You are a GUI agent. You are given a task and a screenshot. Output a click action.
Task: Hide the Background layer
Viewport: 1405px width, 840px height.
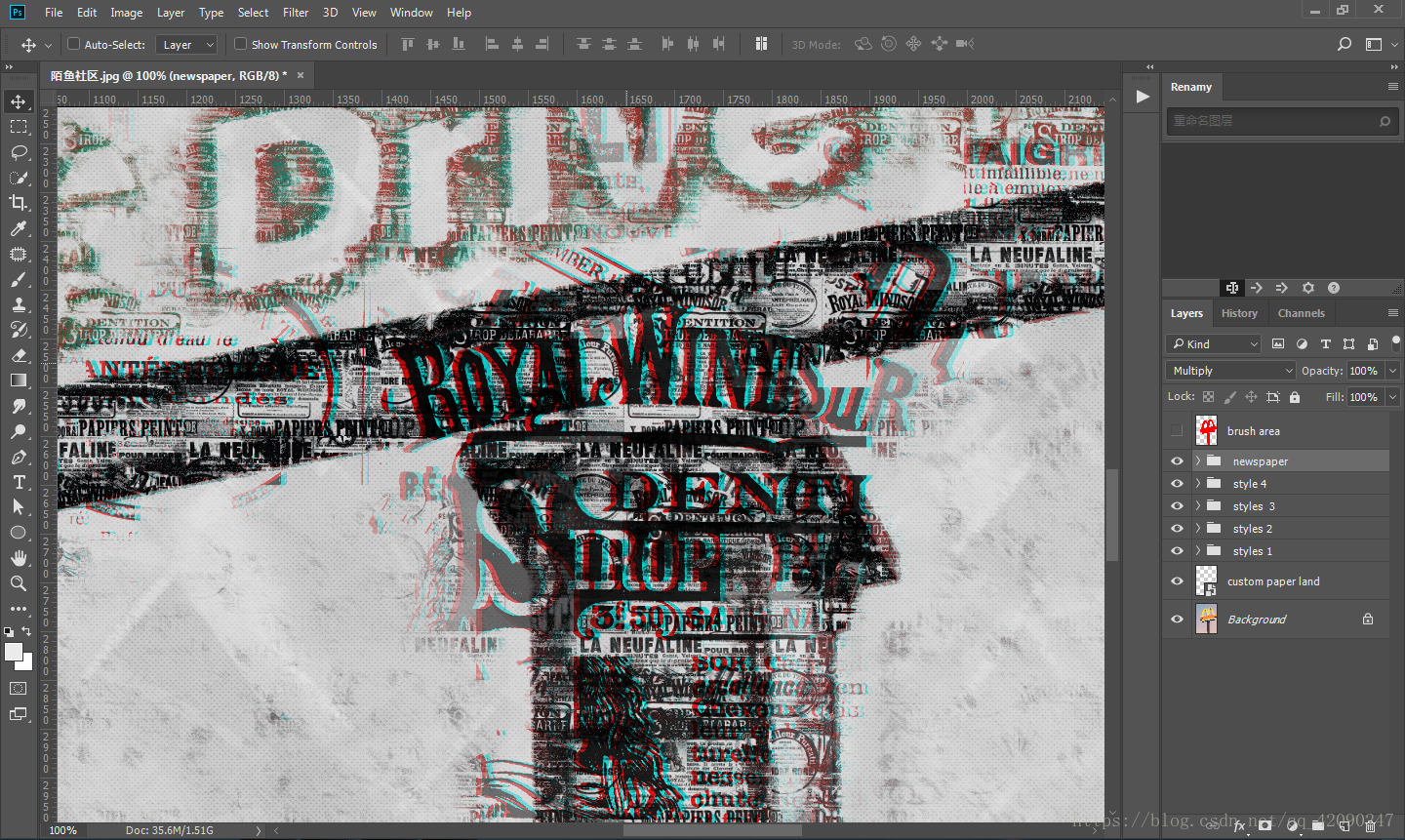[x=1177, y=620]
